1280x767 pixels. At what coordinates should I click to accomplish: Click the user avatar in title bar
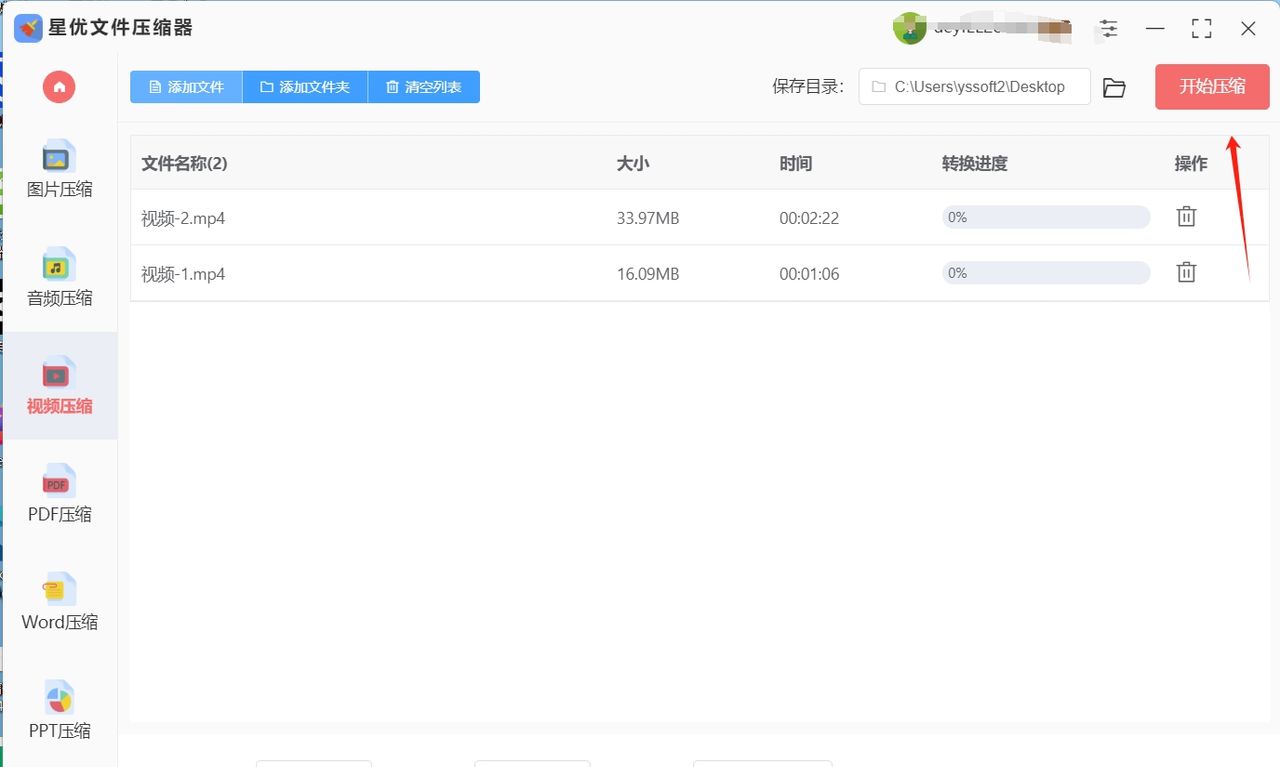909,28
